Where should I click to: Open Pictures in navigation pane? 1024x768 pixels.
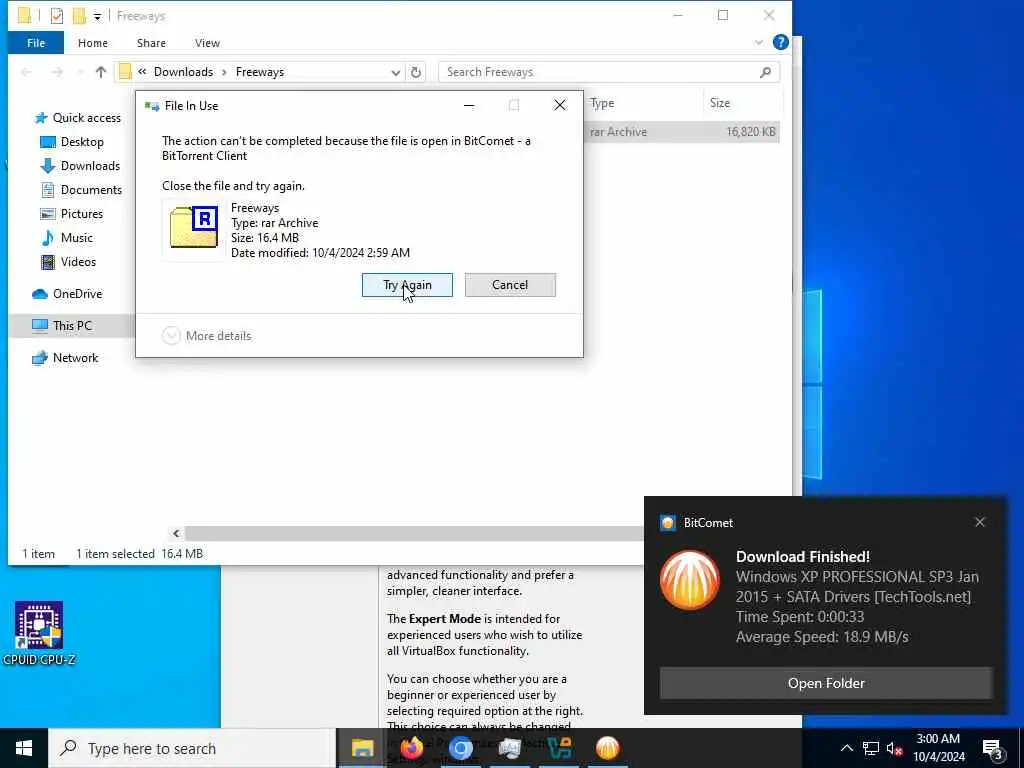click(x=72, y=214)
